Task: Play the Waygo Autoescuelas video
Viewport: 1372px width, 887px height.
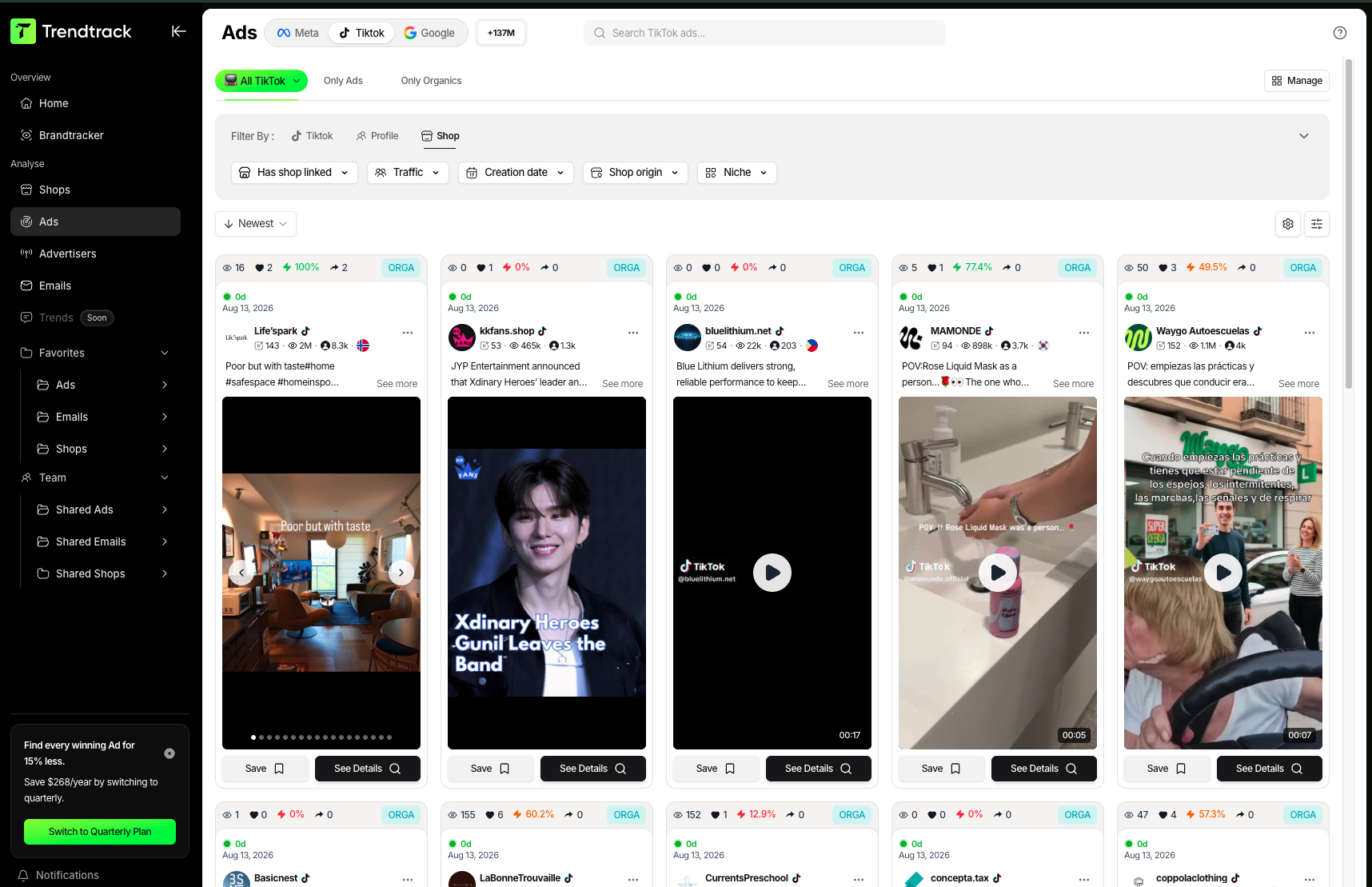Action: (x=1223, y=573)
